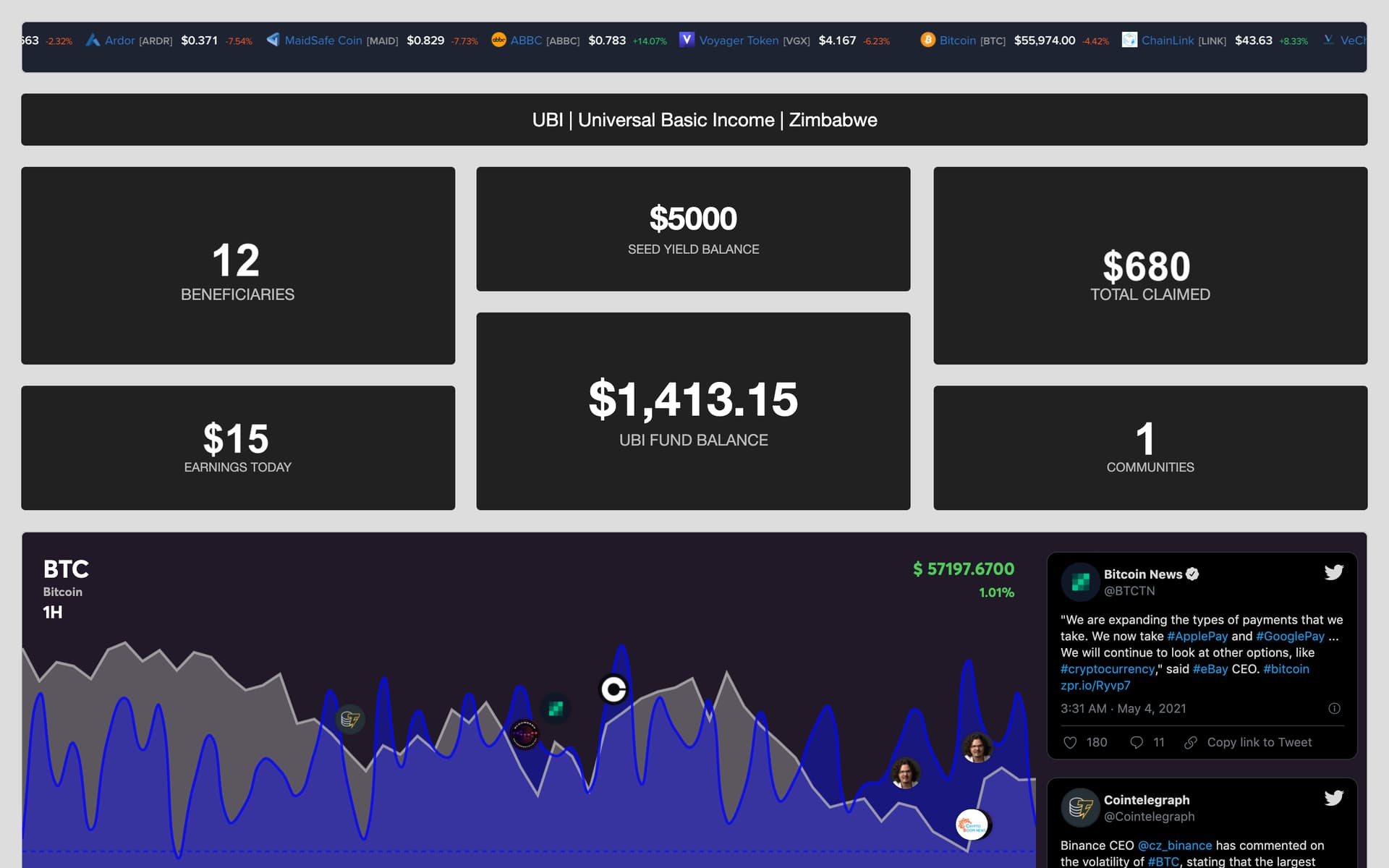Click the reply bubble icon on tweet
This screenshot has height=868, width=1389.
pyautogui.click(x=1137, y=742)
